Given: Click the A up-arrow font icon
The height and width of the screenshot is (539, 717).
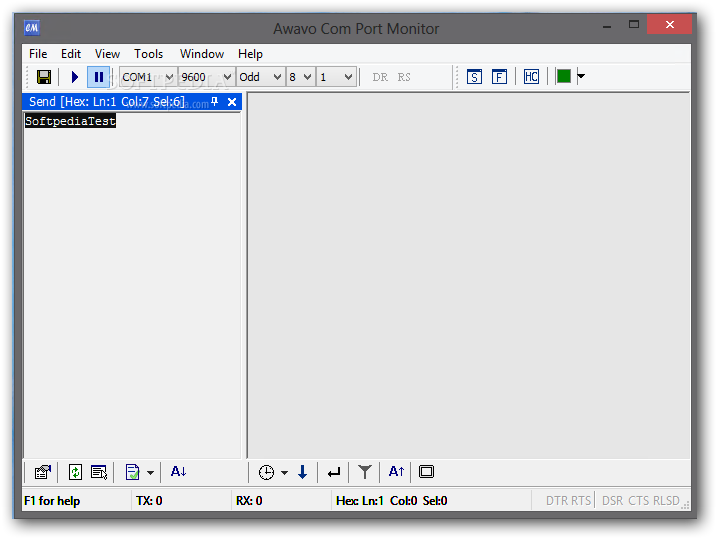Looking at the screenshot, I should click(x=396, y=471).
